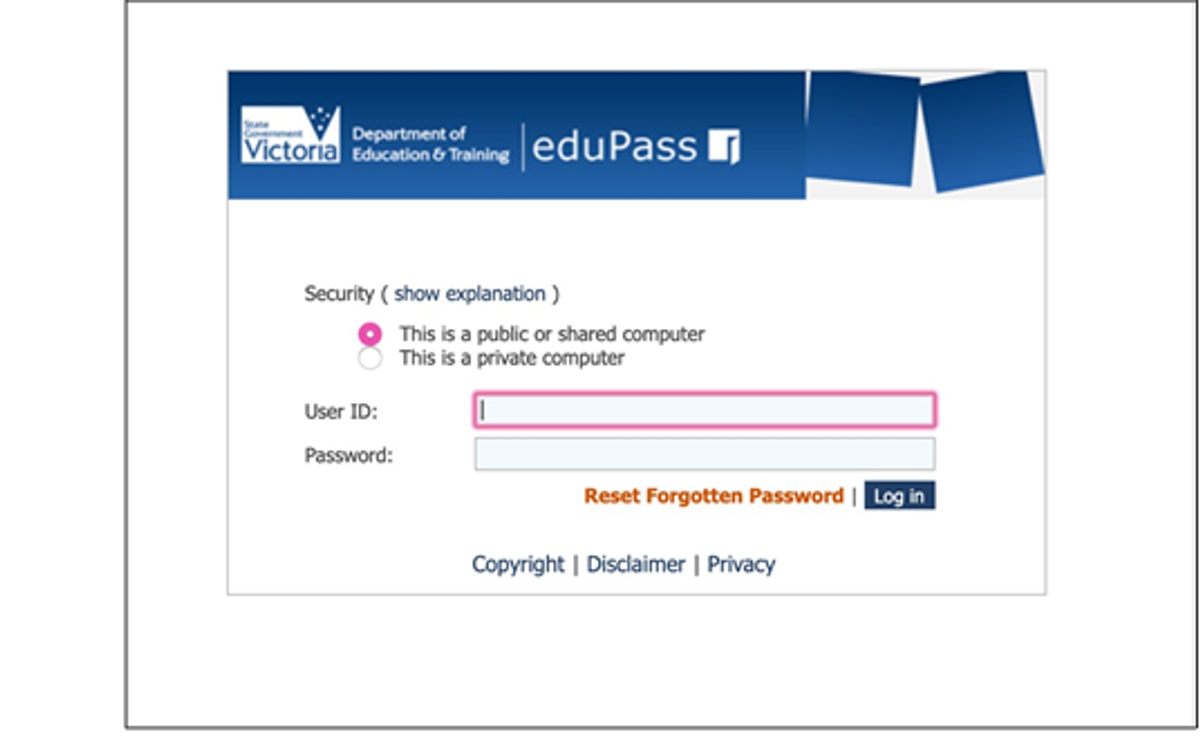
Task: Click the right tilted blue square graphic
Action: (980, 130)
